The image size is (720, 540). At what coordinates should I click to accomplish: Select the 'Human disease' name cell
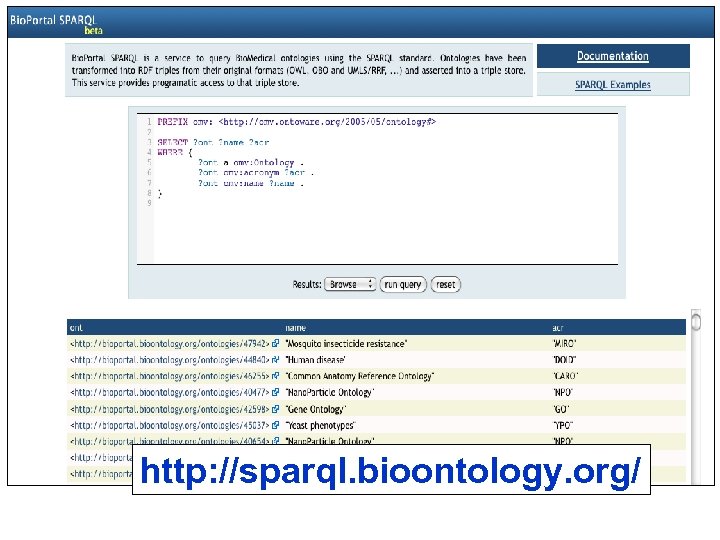[315, 360]
